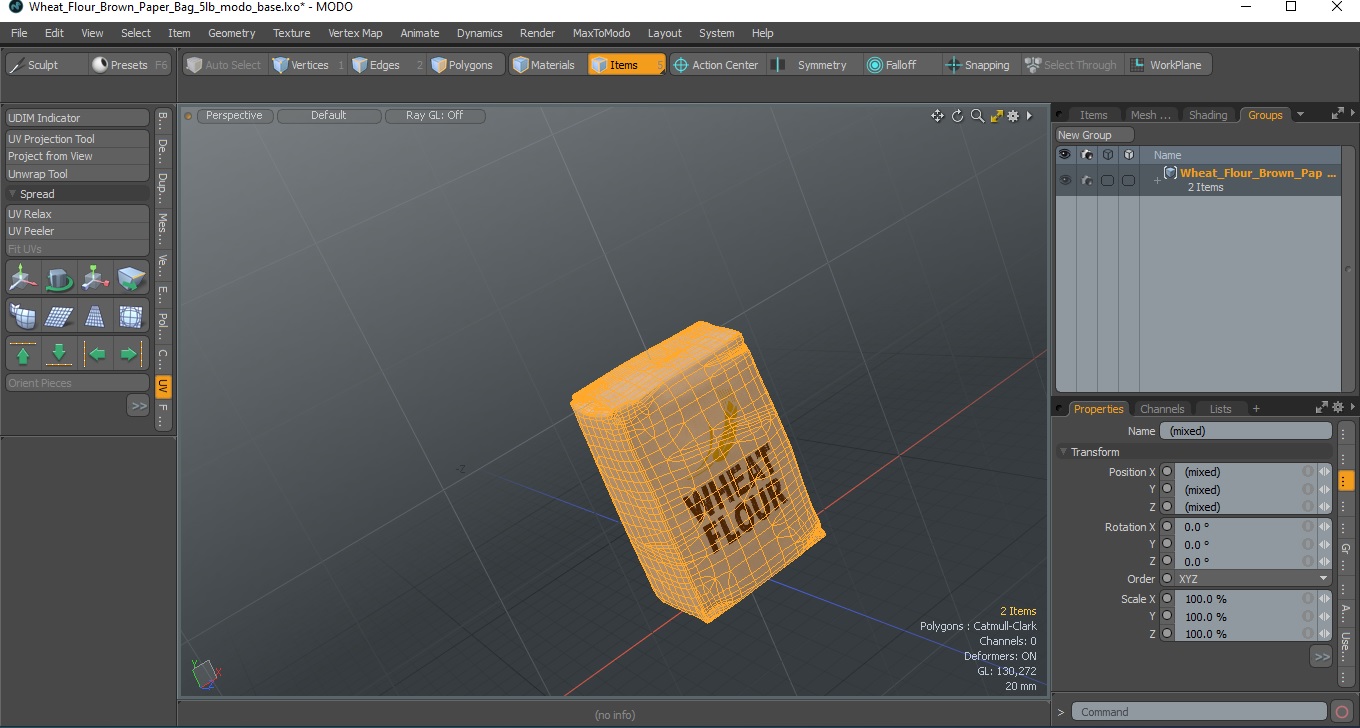
Task: Select the UV Rotate tool icon
Action: coord(59,277)
